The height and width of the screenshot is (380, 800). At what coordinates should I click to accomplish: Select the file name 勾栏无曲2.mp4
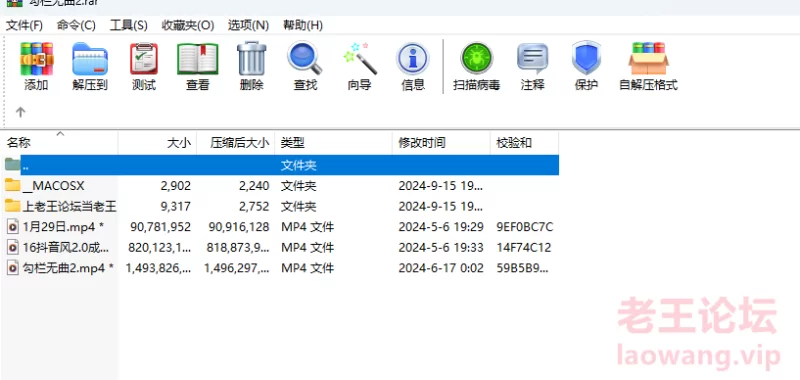coord(68,268)
